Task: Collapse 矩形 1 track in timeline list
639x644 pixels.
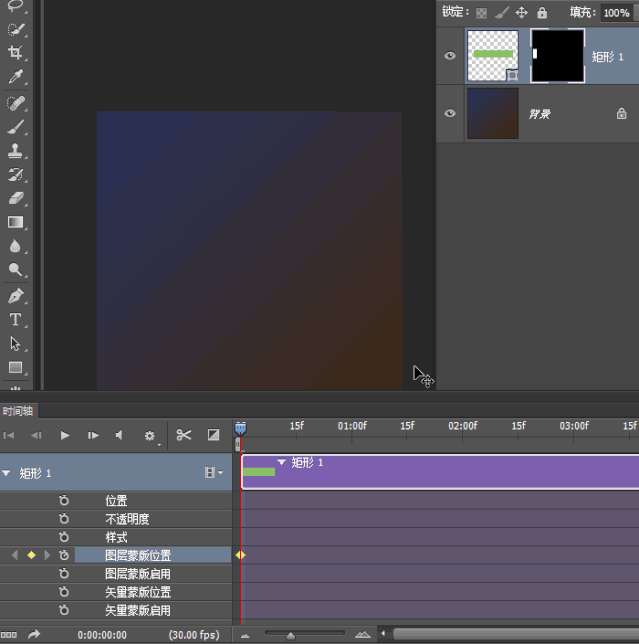Action: (6, 473)
